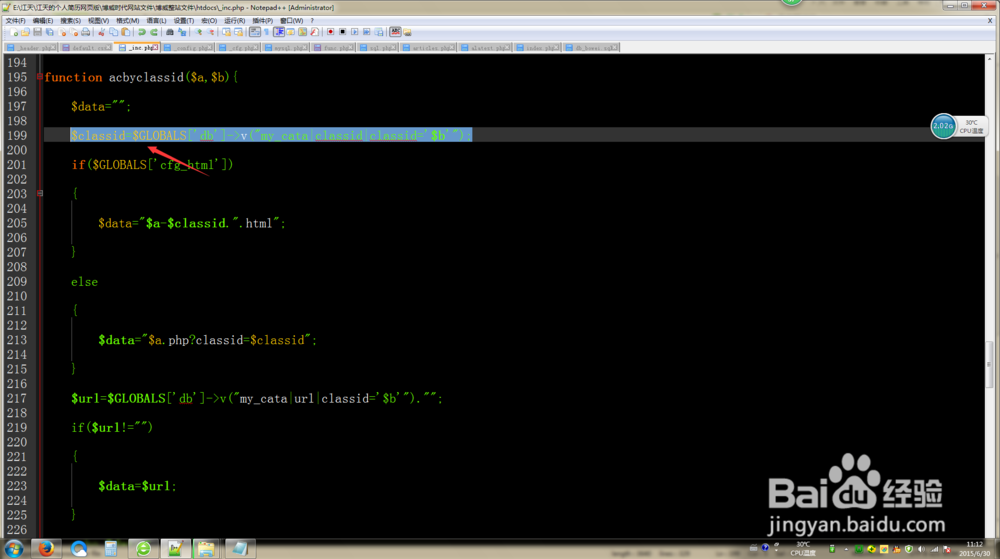Click the scroll-up arrow of the editor
This screenshot has height=559, width=1000.
click(x=989, y=59)
